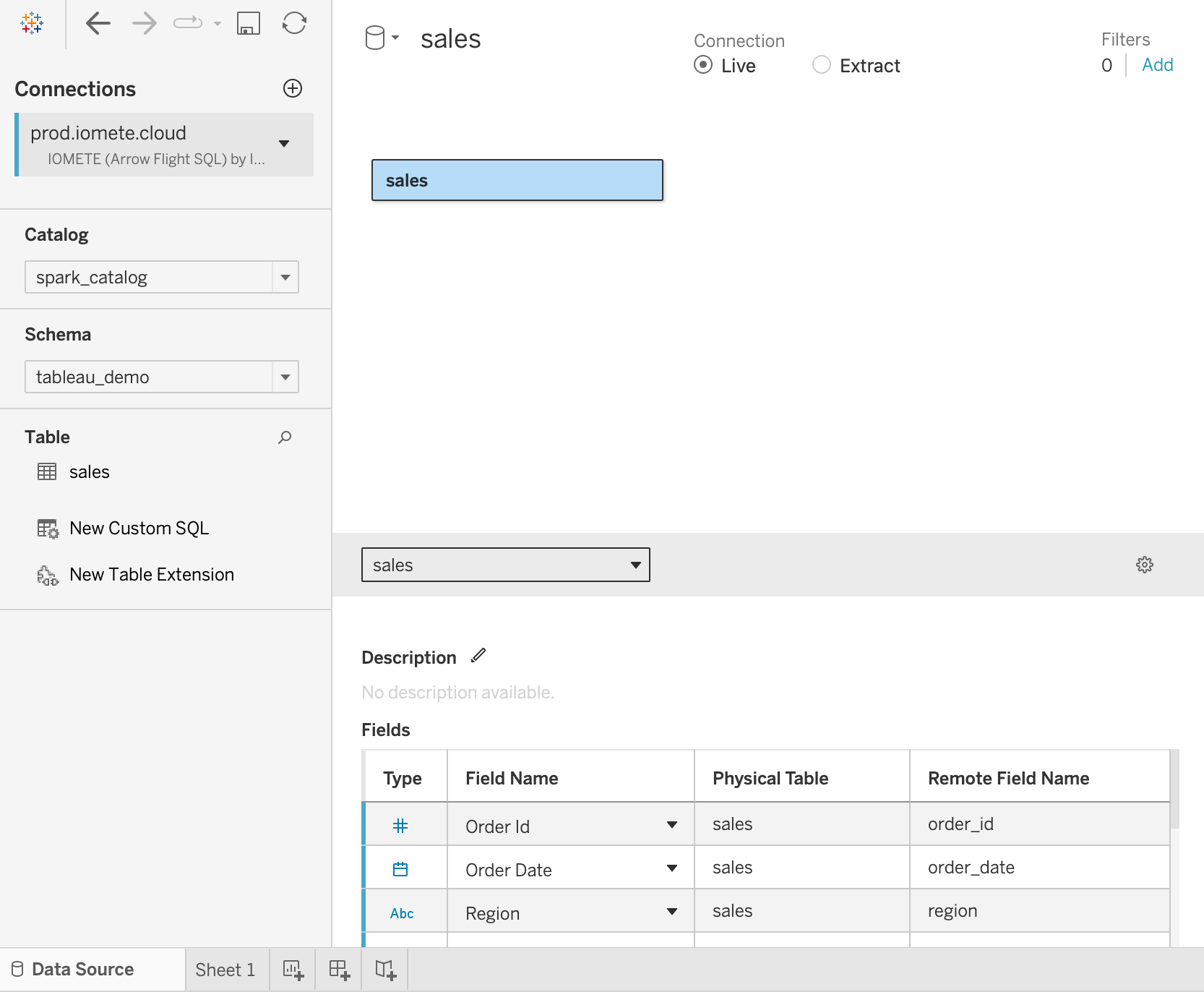Select the sales table box on canvas
The width and height of the screenshot is (1204, 992).
(x=517, y=180)
